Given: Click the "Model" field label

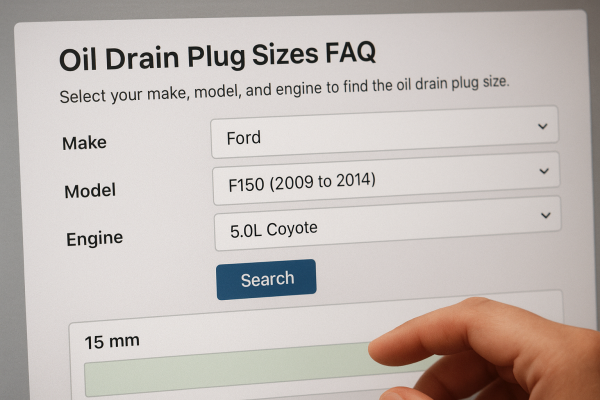Looking at the screenshot, I should point(90,191).
